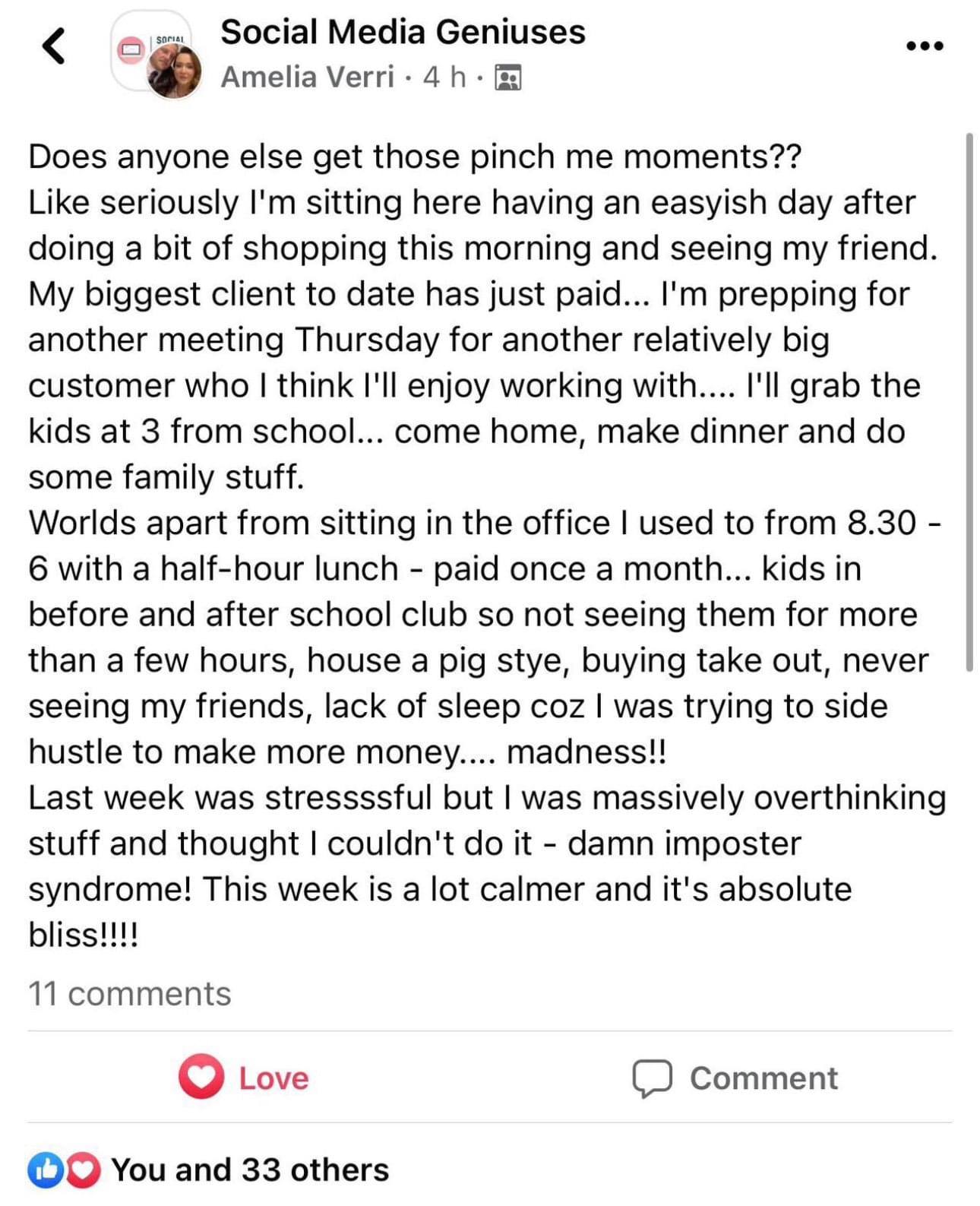Tap the Comment speech bubble icon
Viewport: 980px width, 1206px height.
pyautogui.click(x=652, y=1078)
